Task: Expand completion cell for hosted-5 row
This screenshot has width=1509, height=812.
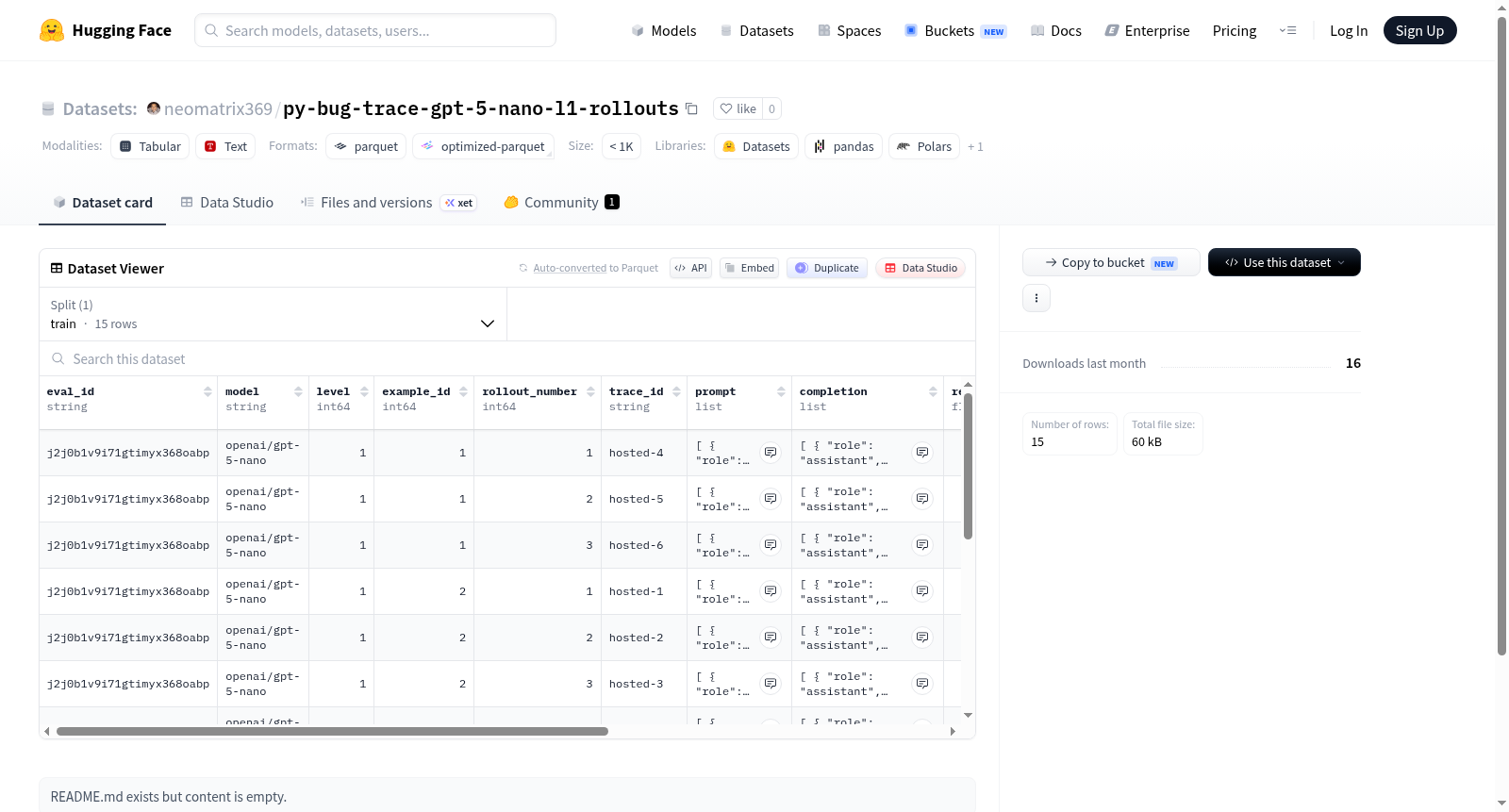Action: coord(922,499)
